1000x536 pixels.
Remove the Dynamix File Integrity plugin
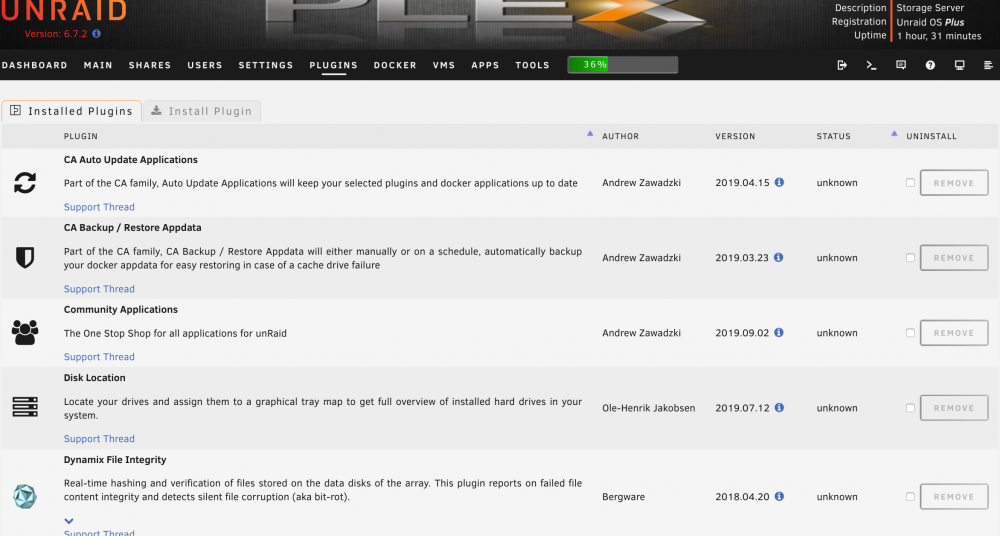tap(953, 496)
